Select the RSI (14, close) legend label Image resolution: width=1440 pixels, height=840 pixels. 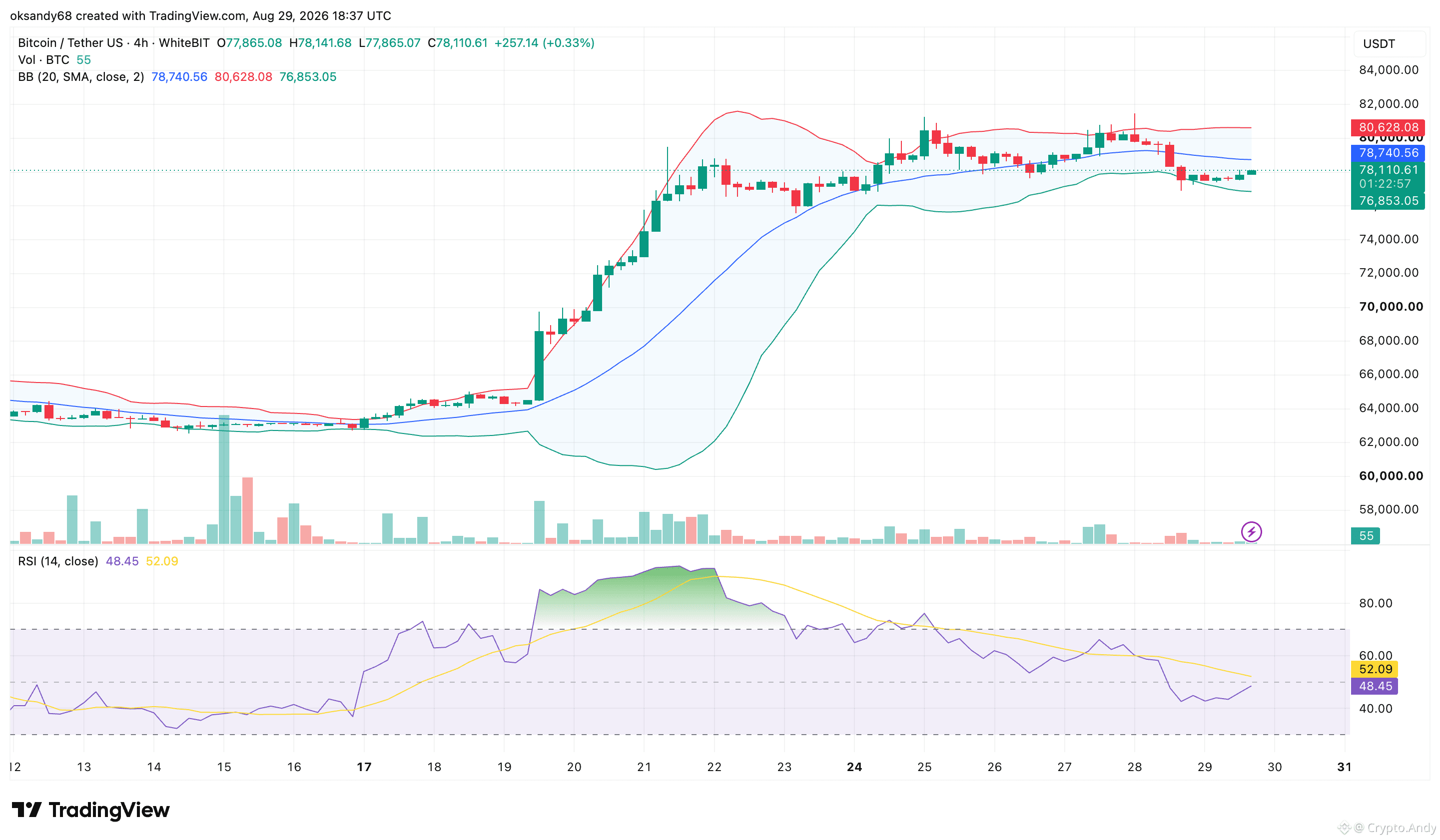coord(58,561)
